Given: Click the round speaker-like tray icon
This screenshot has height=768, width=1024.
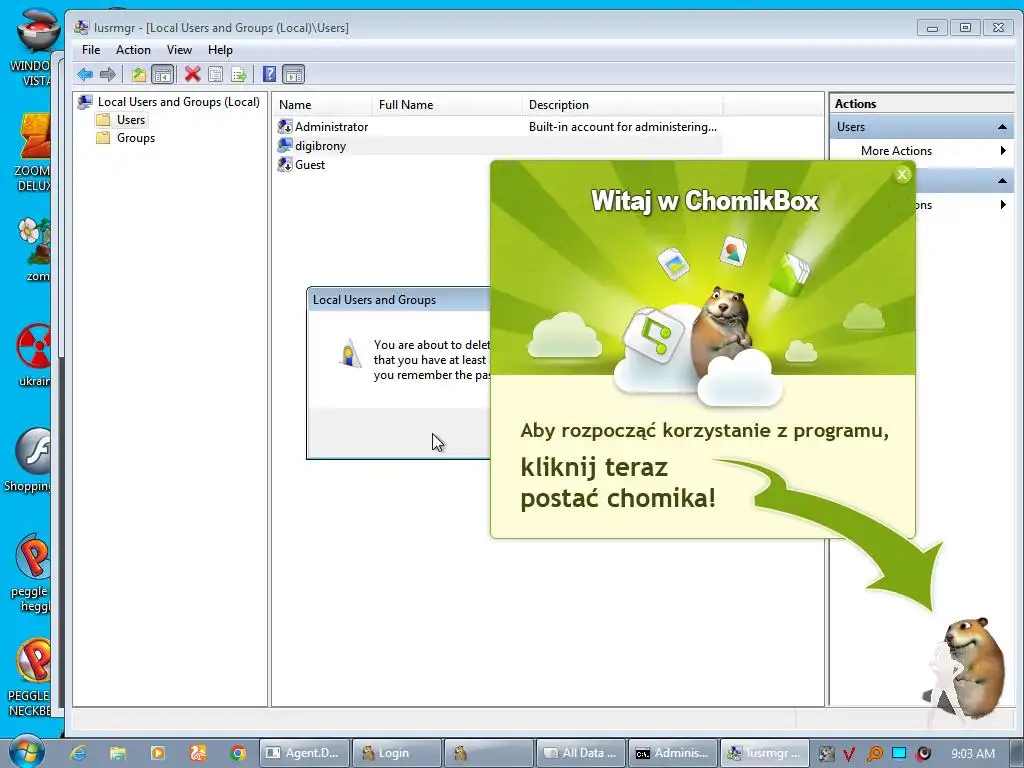Looking at the screenshot, I should point(923,754).
